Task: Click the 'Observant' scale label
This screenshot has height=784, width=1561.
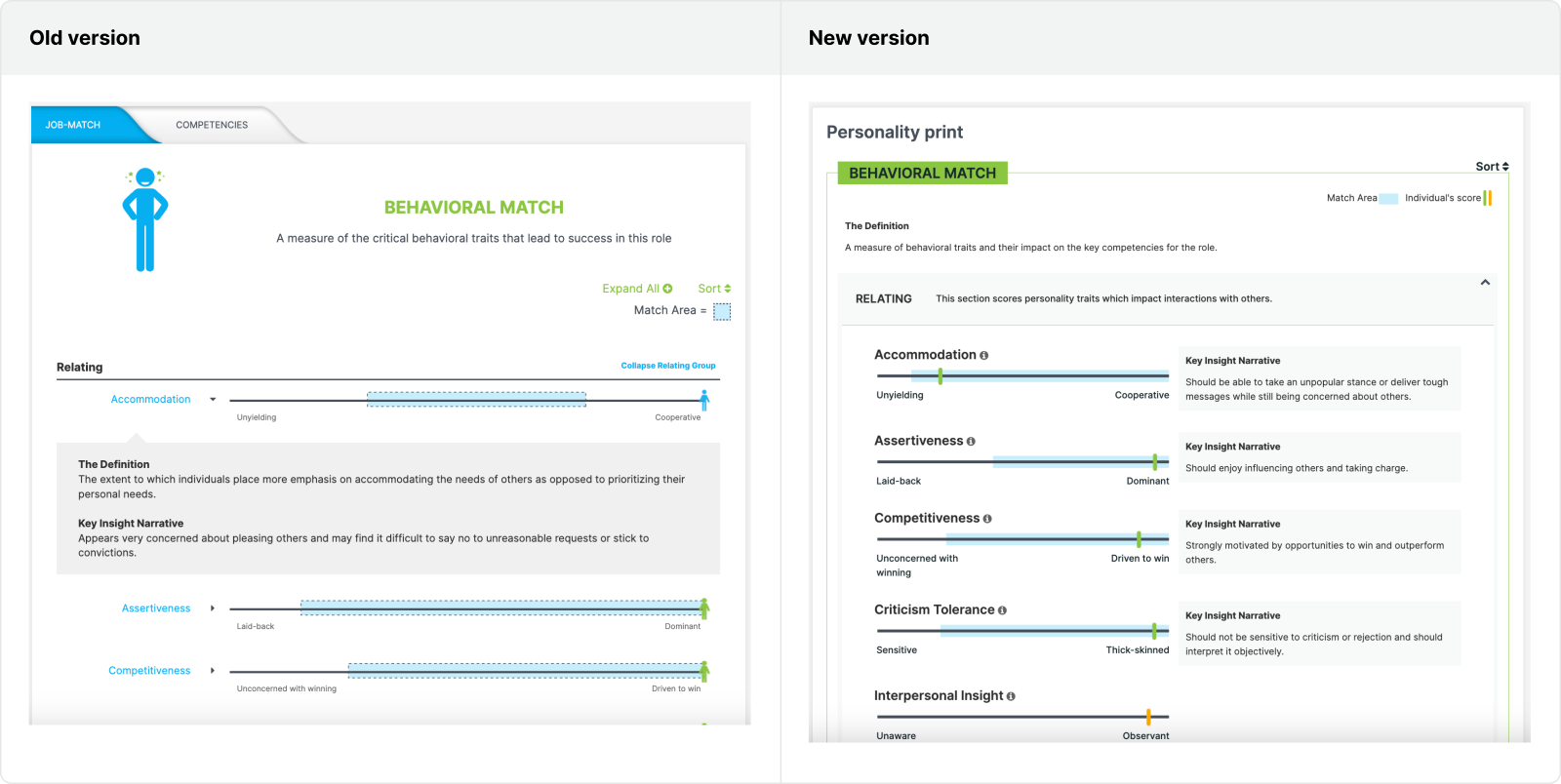Action: click(1145, 736)
